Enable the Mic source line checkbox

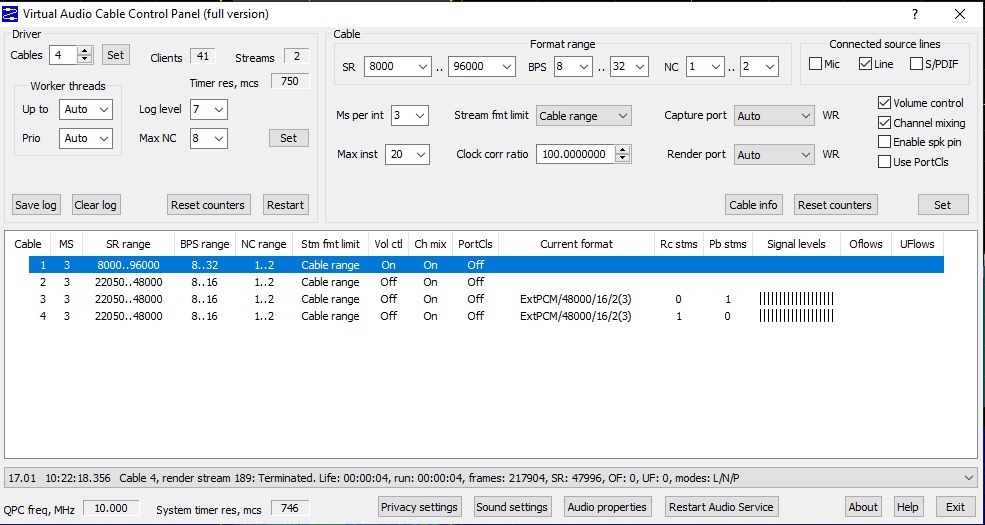pos(816,65)
